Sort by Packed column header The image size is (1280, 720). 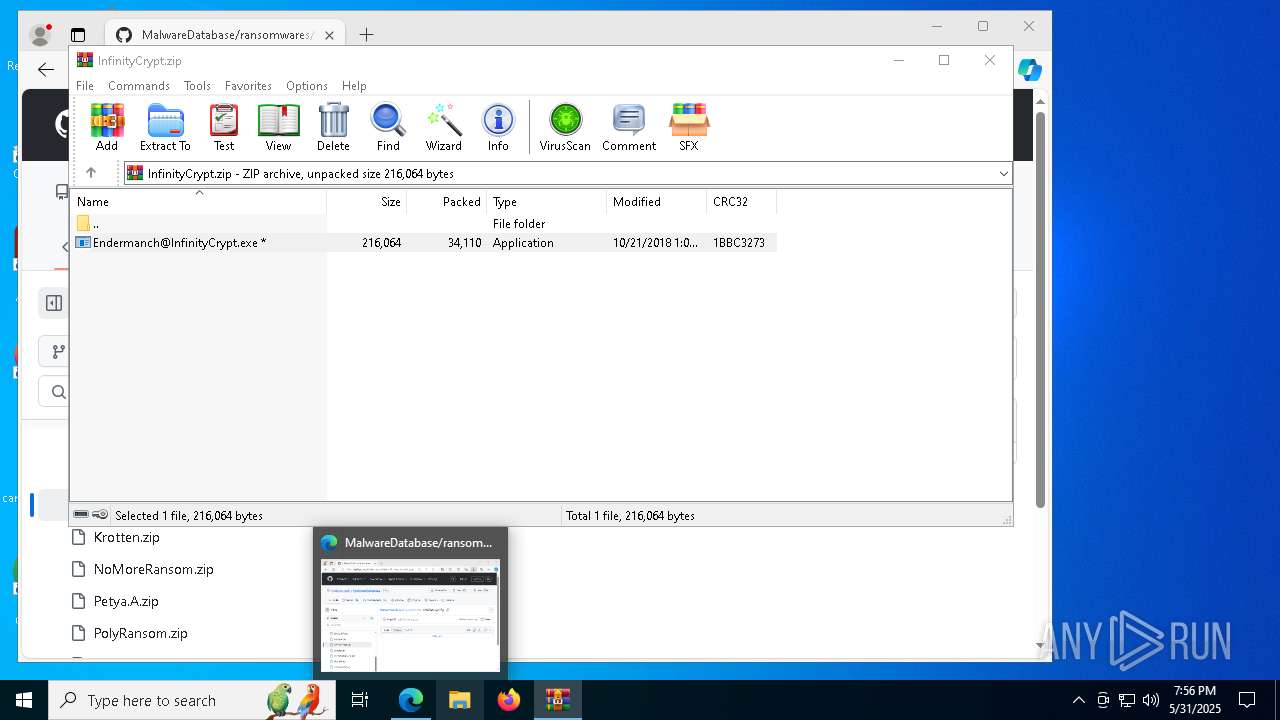(x=447, y=201)
